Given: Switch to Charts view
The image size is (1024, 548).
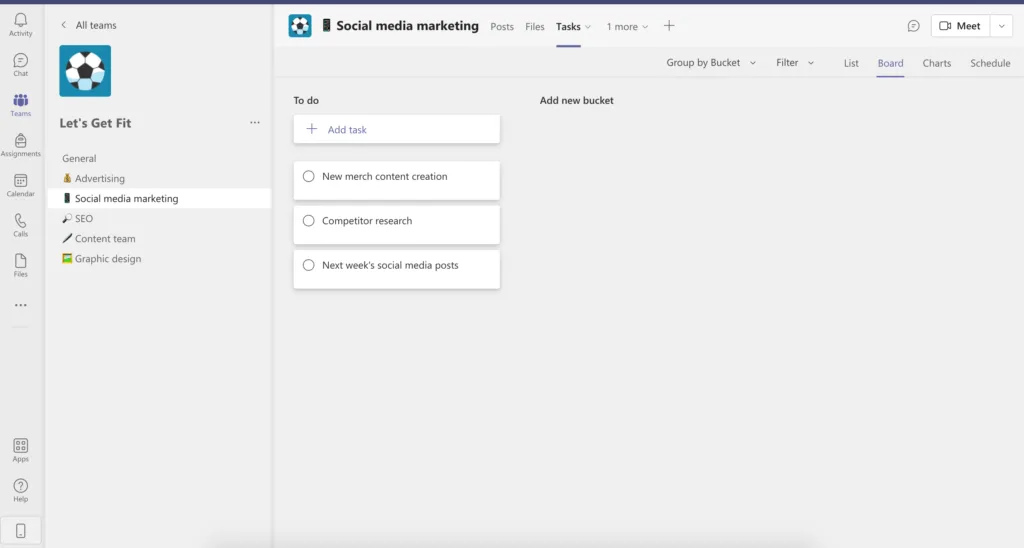Looking at the screenshot, I should tap(936, 63).
